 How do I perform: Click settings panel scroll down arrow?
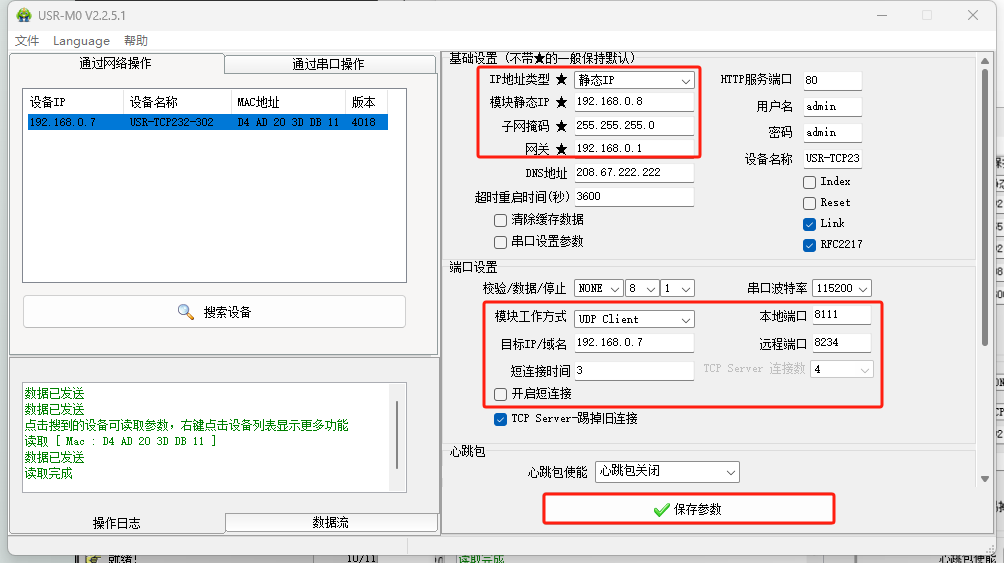click(x=985, y=479)
